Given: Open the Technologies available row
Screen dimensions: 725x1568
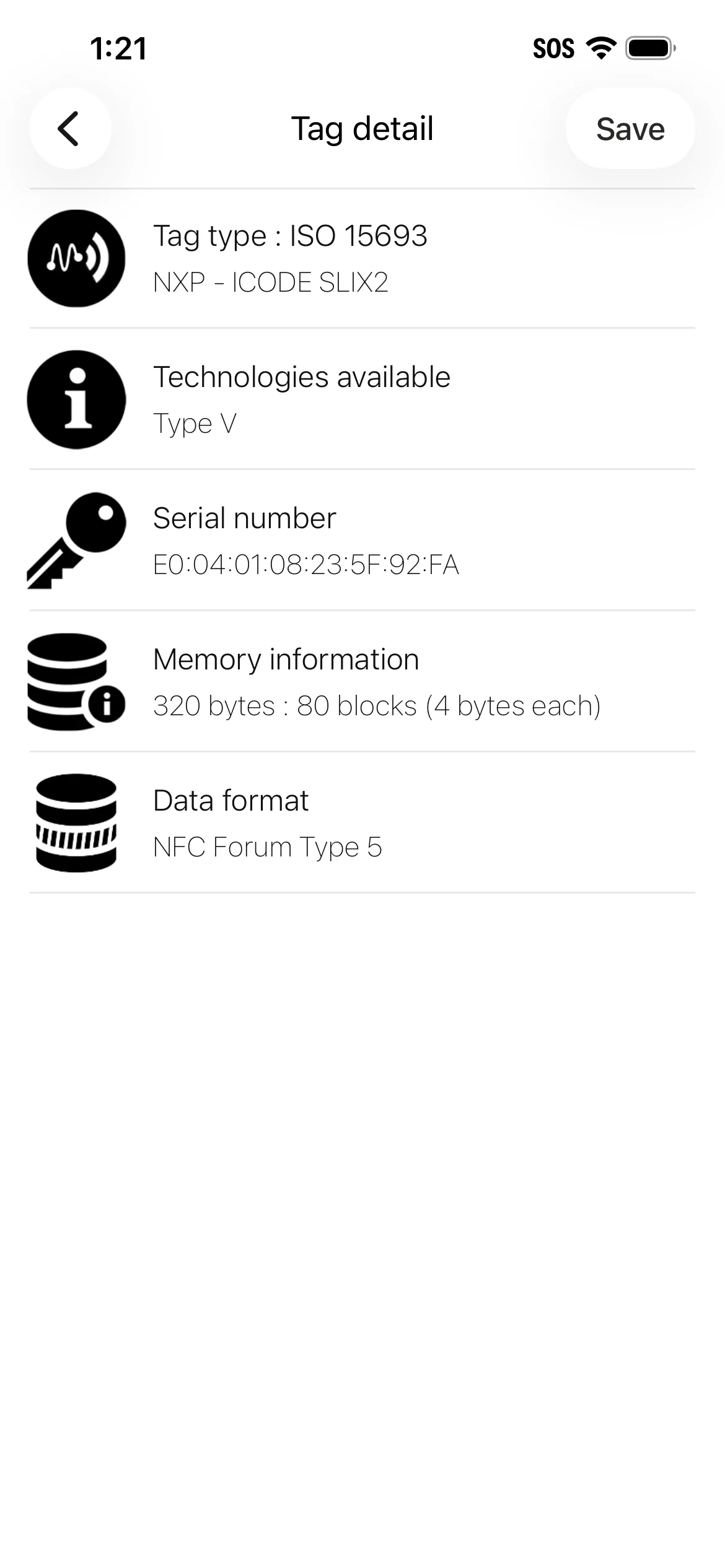Looking at the screenshot, I should (x=362, y=399).
